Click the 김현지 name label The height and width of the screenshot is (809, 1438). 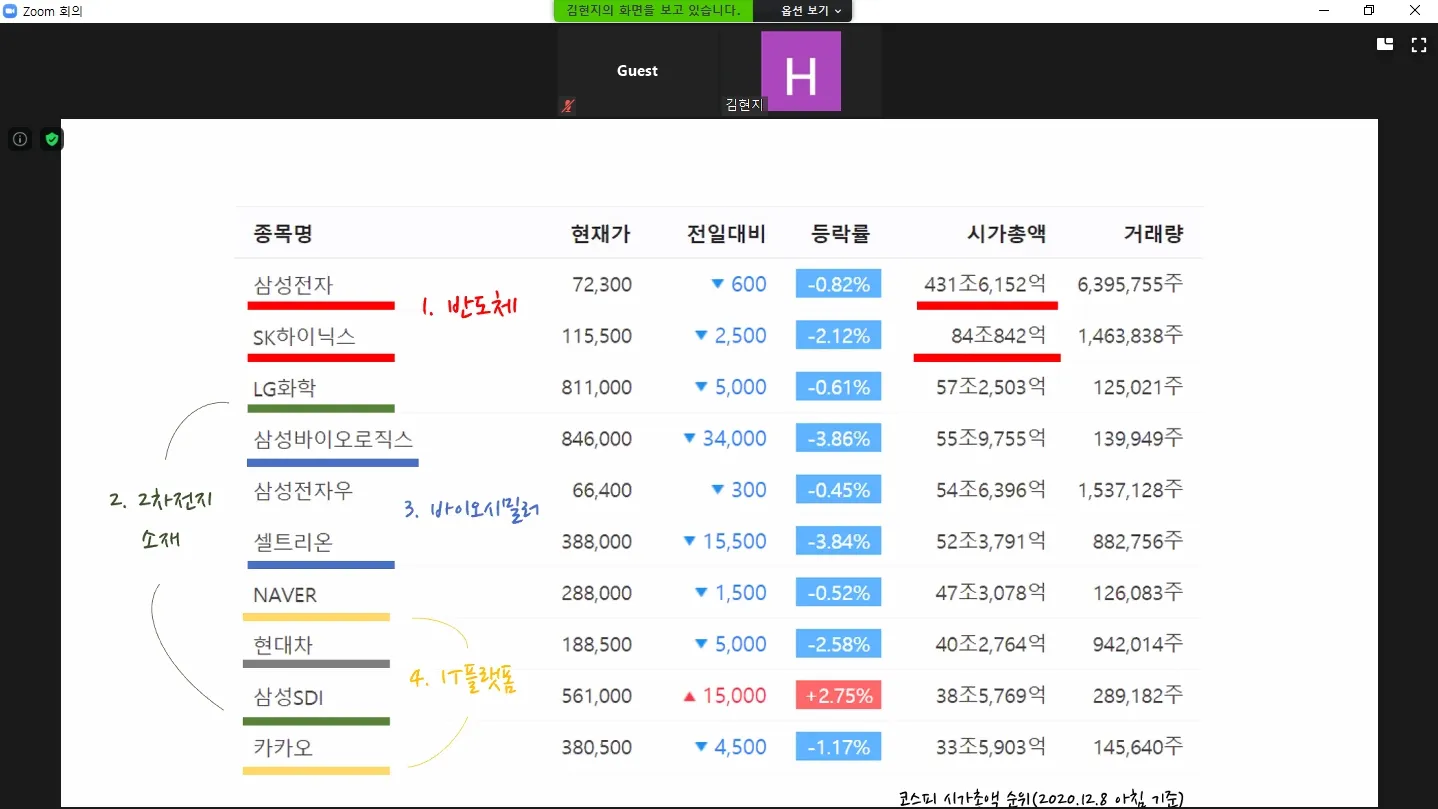743,104
